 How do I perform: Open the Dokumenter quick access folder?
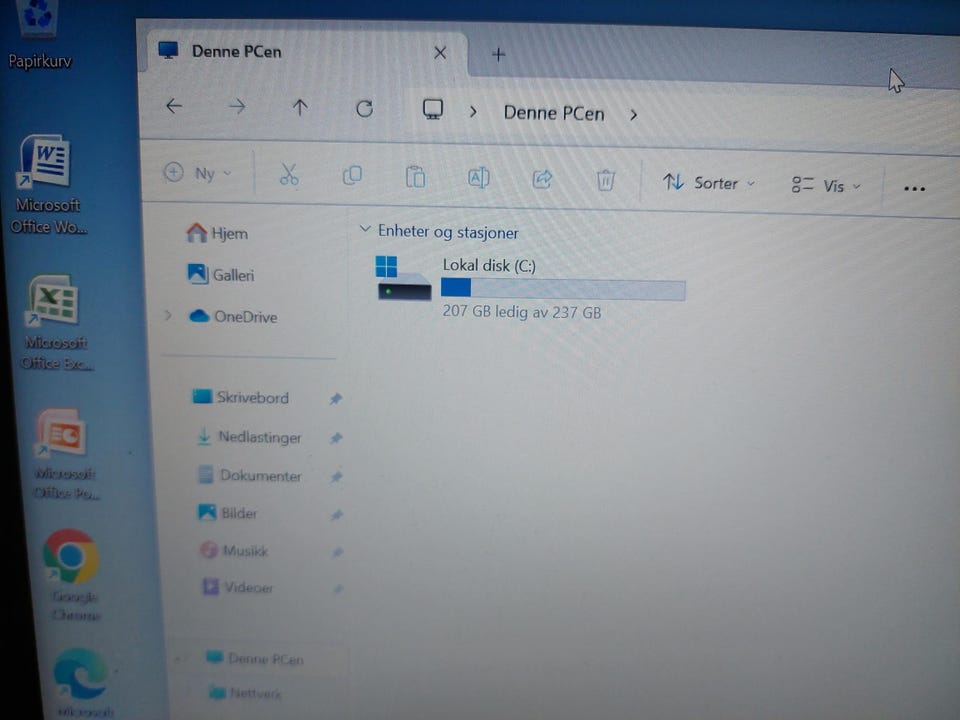pyautogui.click(x=250, y=475)
